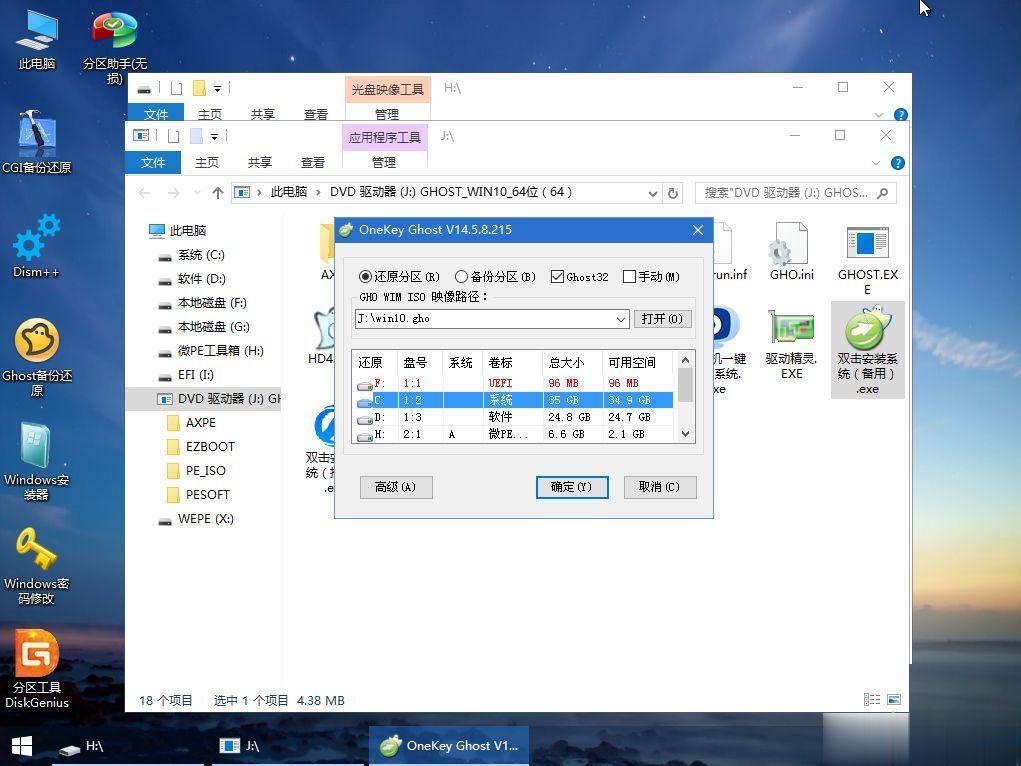The image size is (1021, 766).
Task: Open Windows密码修改 desktop icon
Action: [37, 565]
